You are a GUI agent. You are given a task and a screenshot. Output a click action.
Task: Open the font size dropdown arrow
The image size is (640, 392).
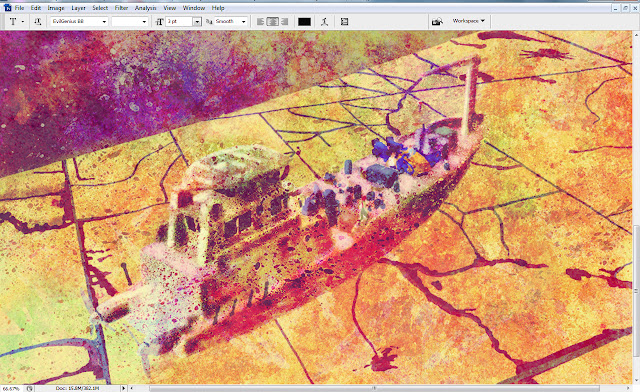197,22
